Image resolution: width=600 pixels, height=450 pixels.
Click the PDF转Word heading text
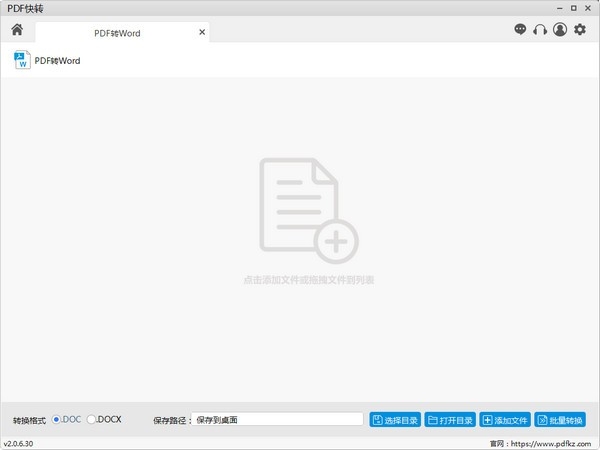coord(57,60)
